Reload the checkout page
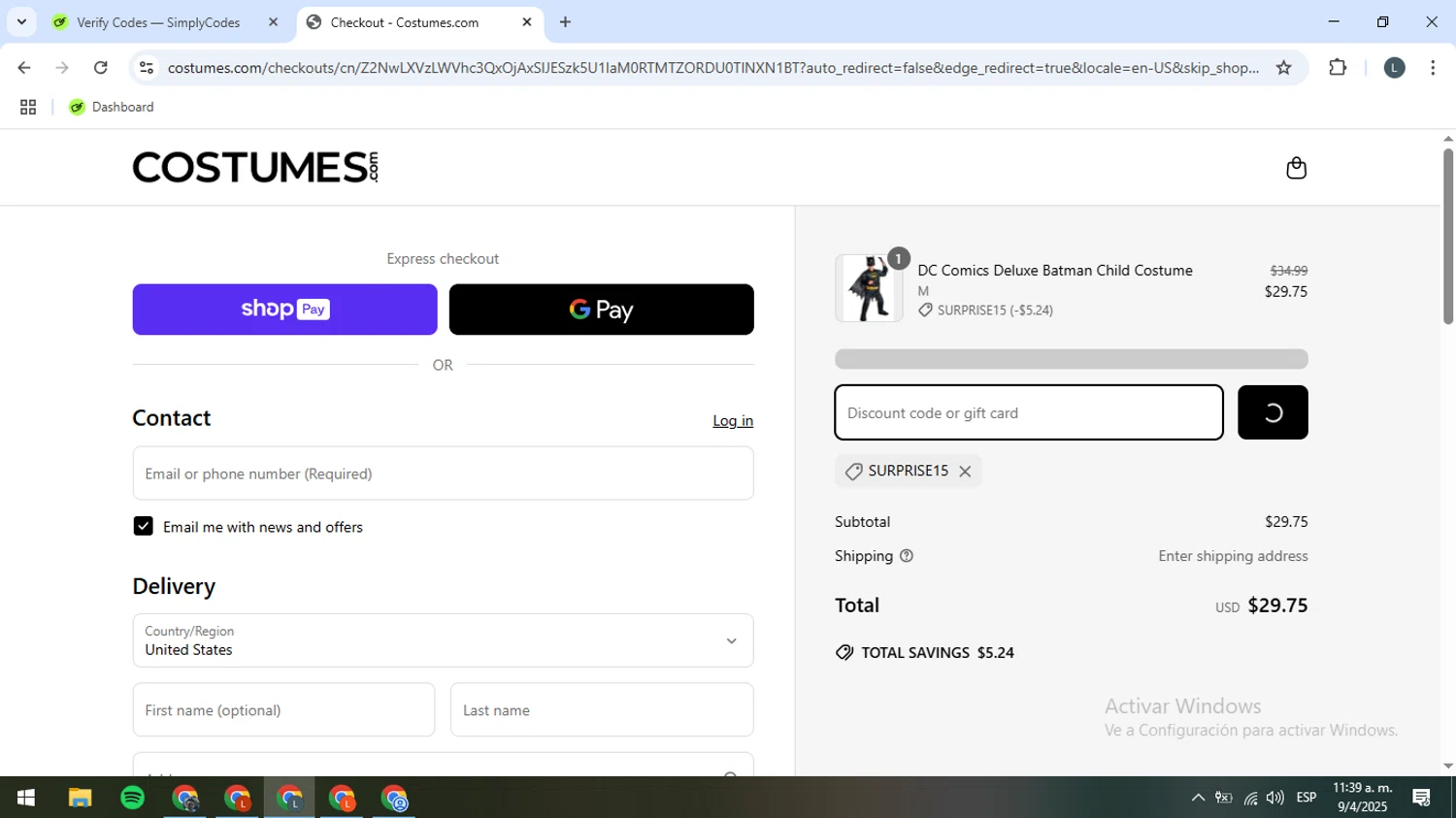 tap(101, 68)
